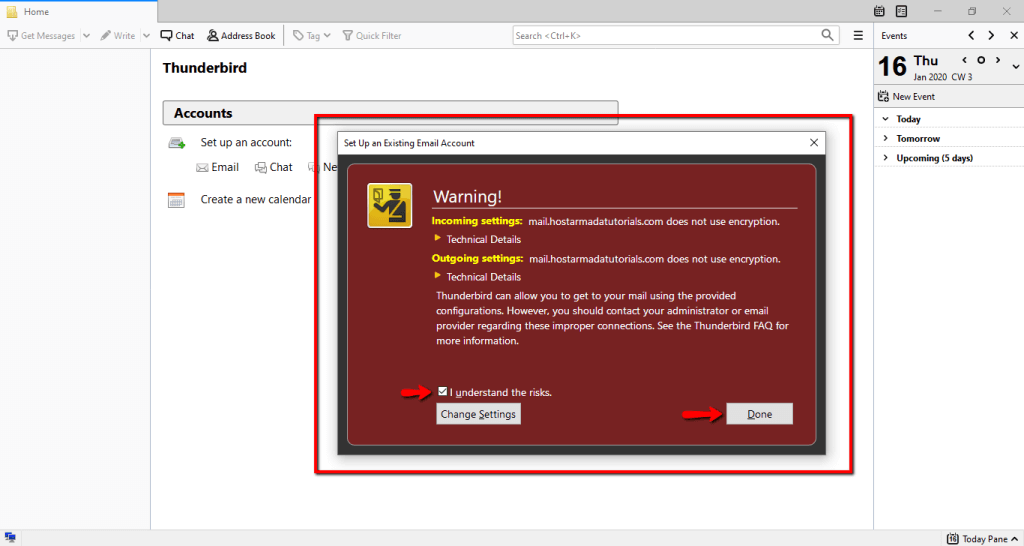Click the Warning! heading

pyautogui.click(x=468, y=197)
